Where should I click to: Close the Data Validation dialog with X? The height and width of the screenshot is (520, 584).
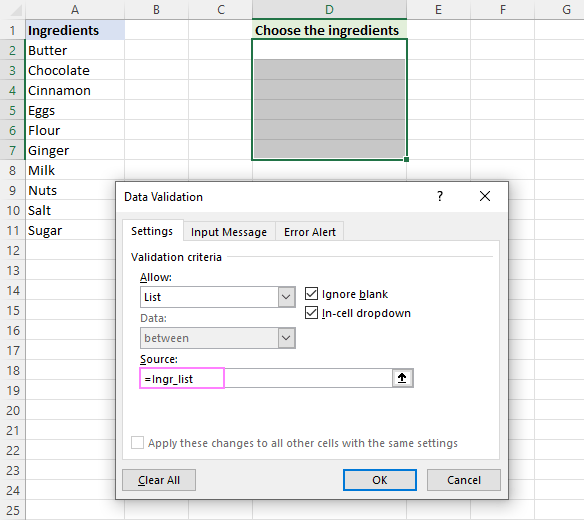click(x=485, y=196)
